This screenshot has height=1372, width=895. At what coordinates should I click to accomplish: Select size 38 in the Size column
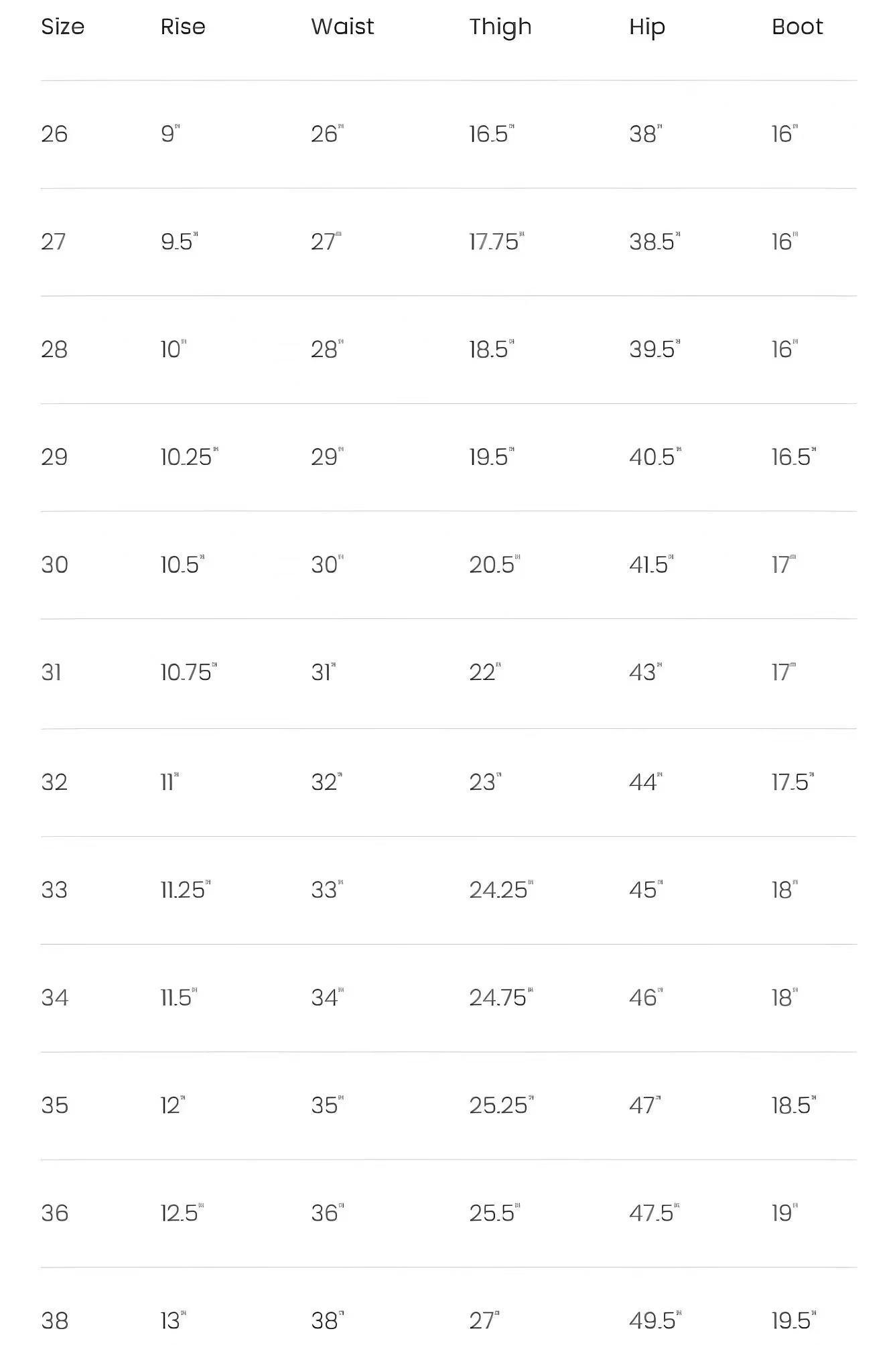click(54, 1320)
